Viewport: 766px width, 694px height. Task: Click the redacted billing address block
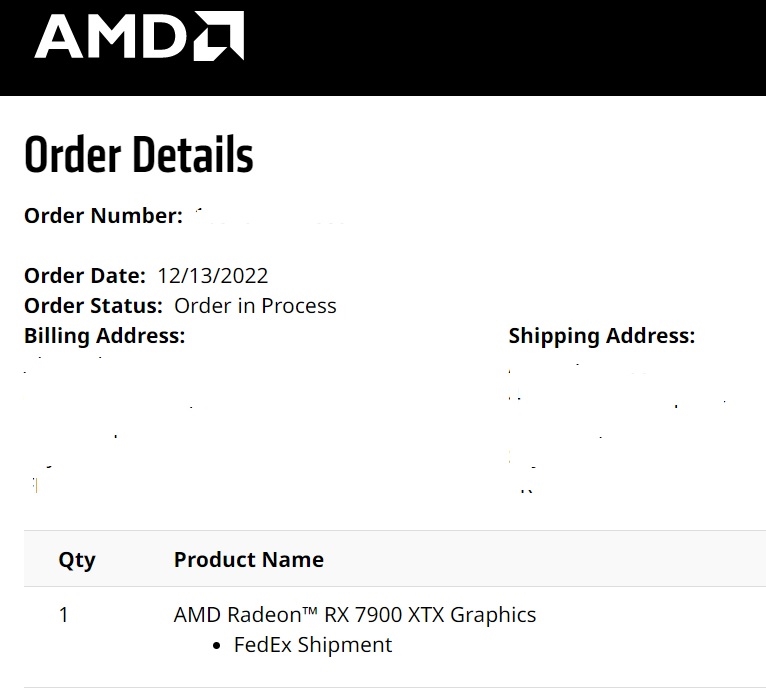tap(110, 420)
